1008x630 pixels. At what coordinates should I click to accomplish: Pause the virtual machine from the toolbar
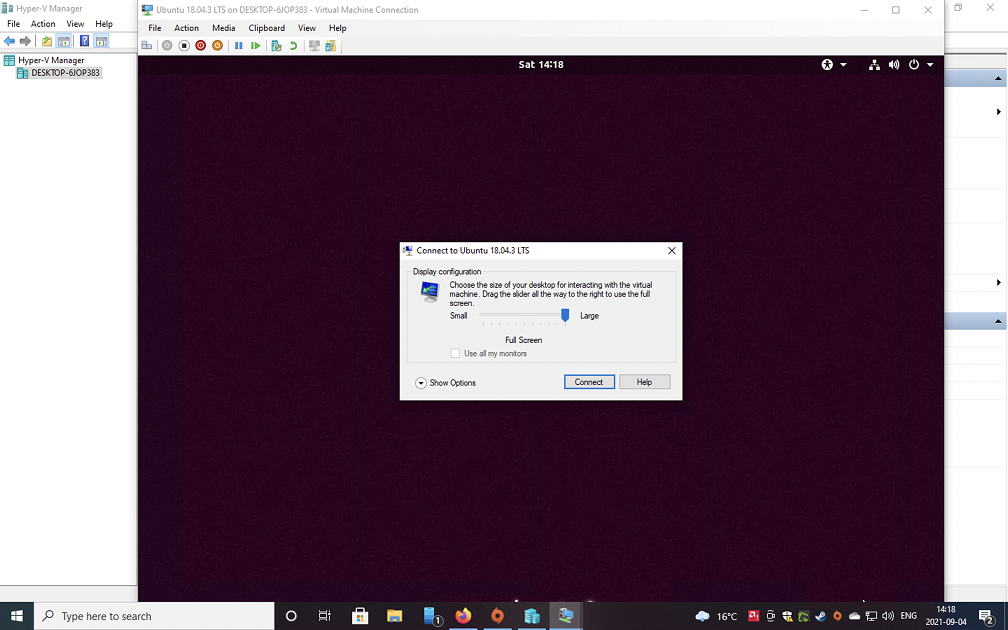point(238,46)
